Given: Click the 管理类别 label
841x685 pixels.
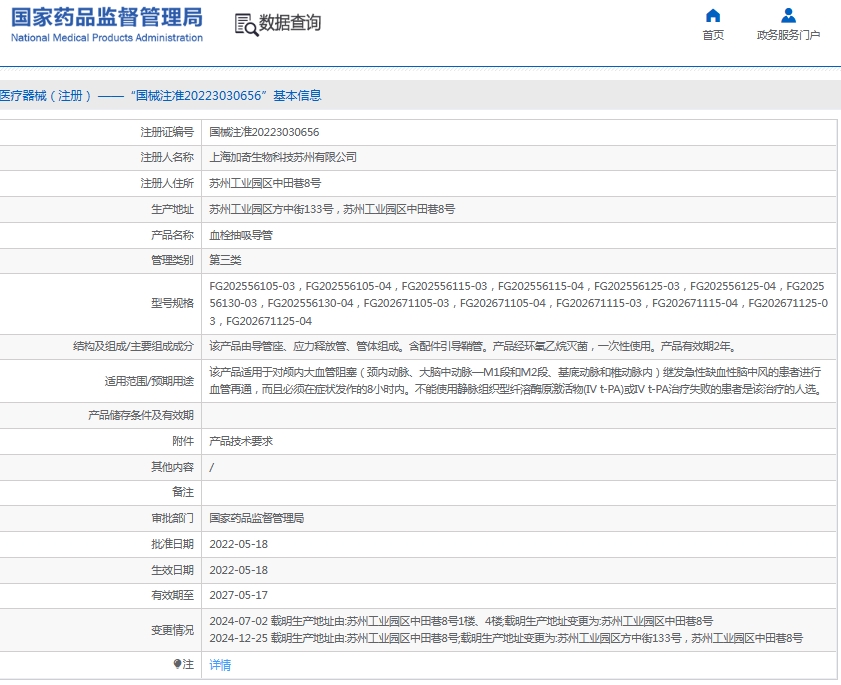Looking at the screenshot, I should (172, 260).
